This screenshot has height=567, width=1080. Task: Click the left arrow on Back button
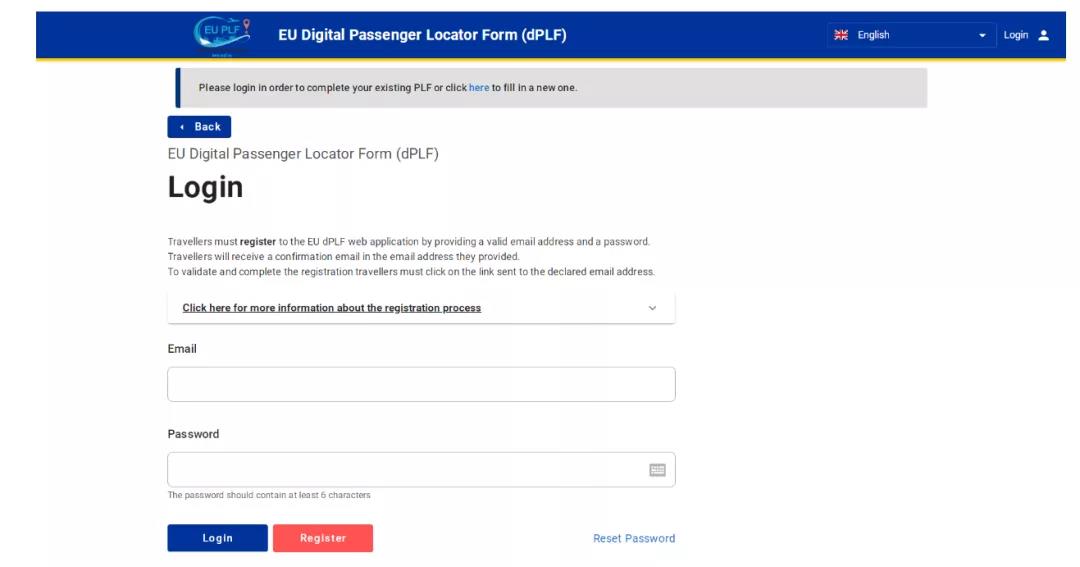coord(182,127)
